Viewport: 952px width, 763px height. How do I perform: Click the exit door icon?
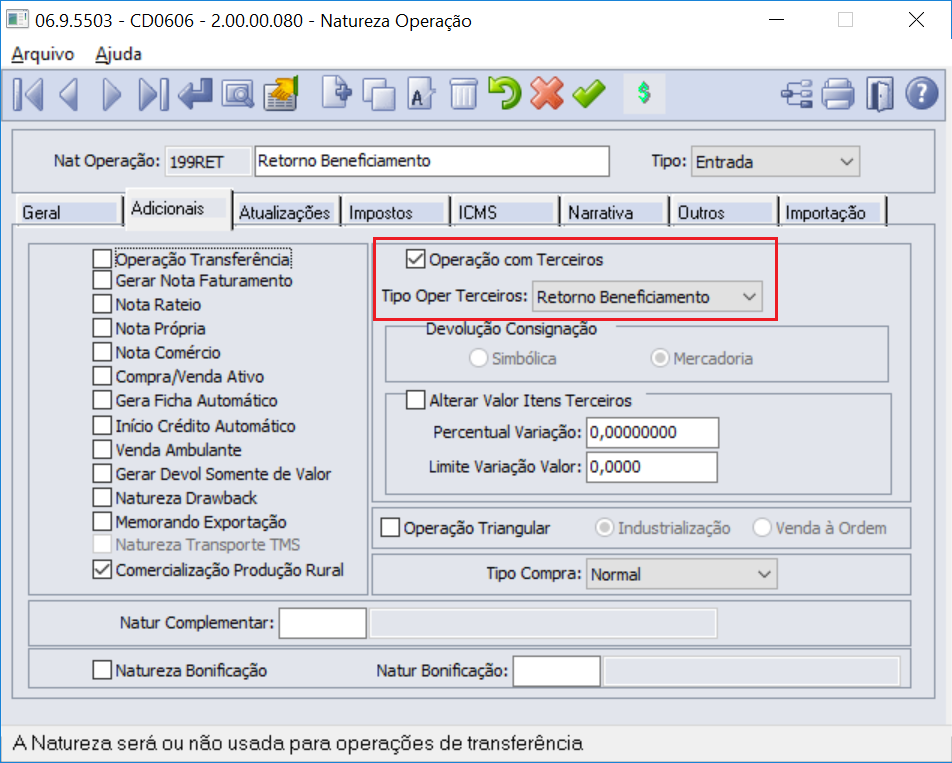(x=880, y=94)
